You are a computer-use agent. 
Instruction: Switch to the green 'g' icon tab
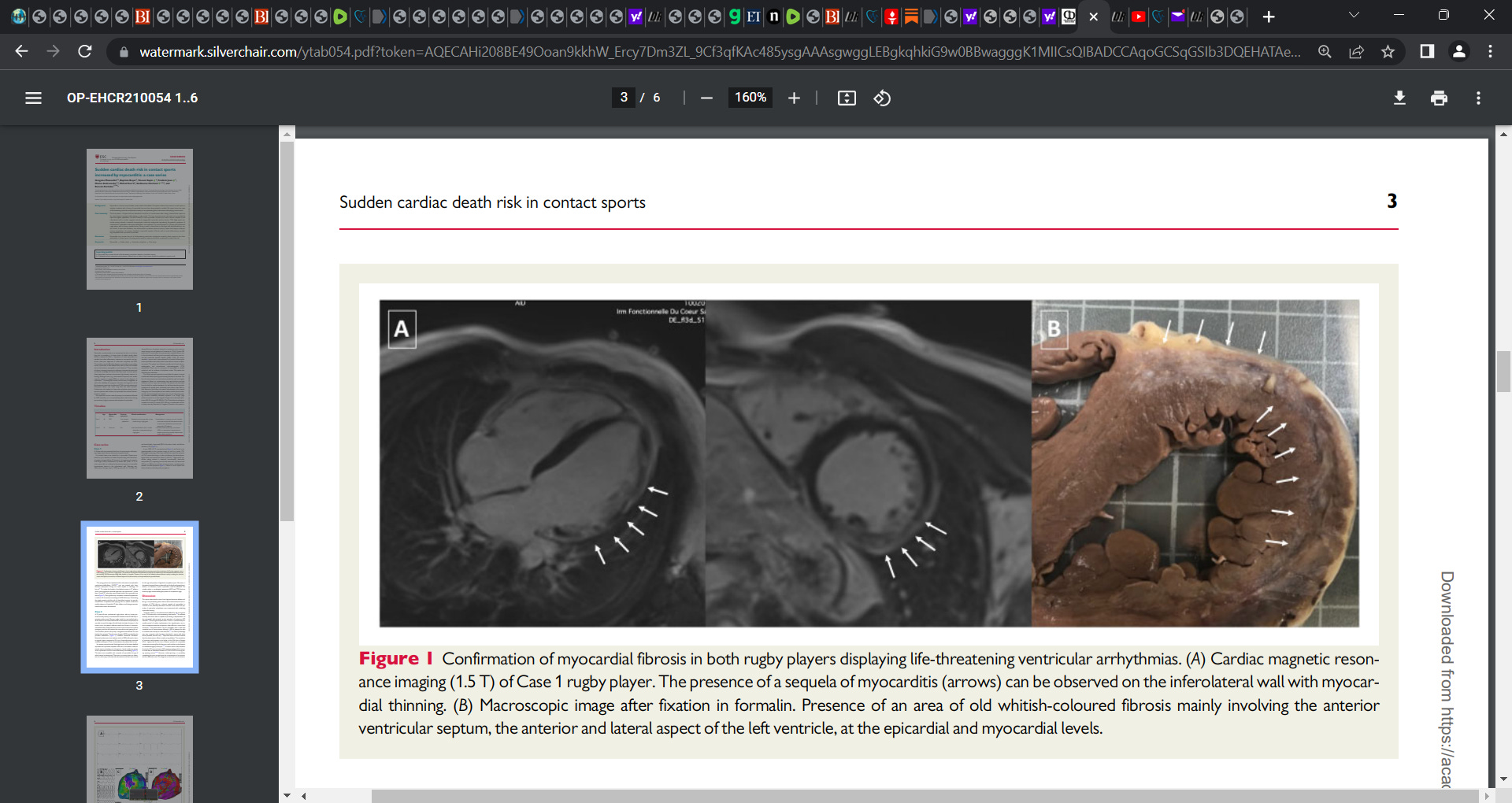[x=734, y=17]
